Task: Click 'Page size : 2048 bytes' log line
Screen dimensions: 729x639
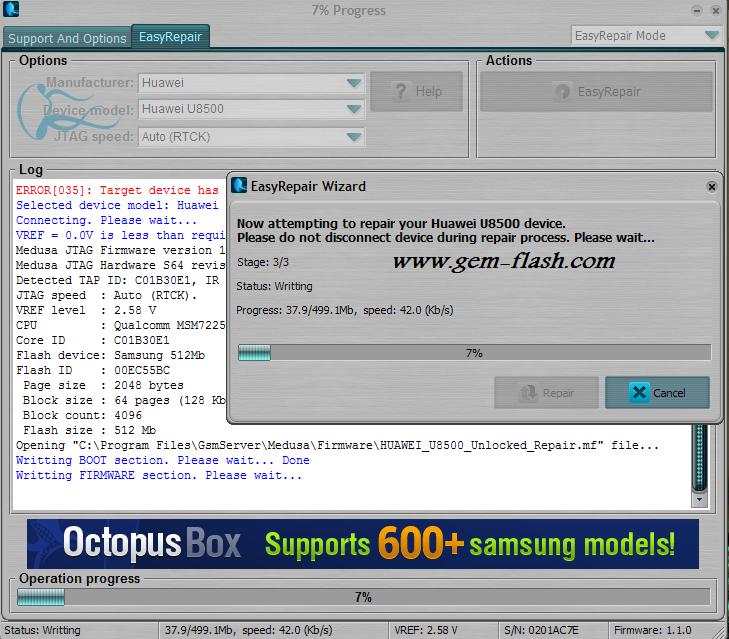Action: pos(103,386)
